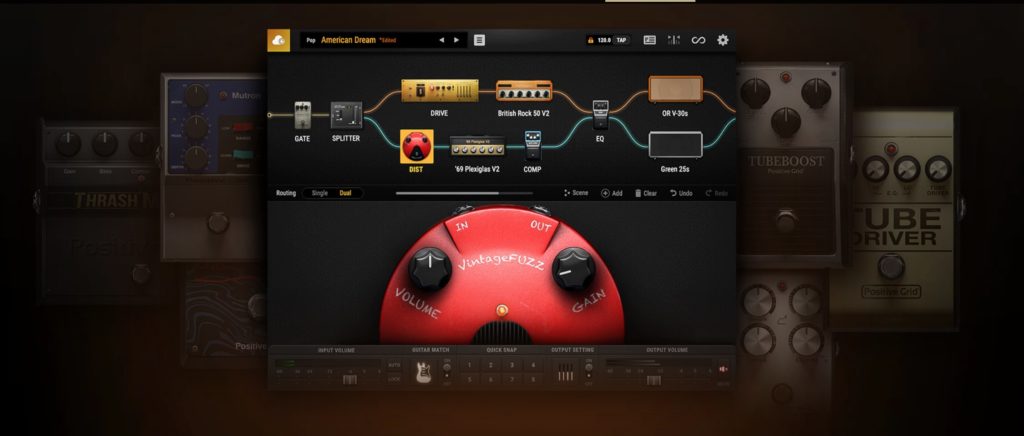Select Quick Snap slot 4
1024x436 pixels.
(533, 365)
